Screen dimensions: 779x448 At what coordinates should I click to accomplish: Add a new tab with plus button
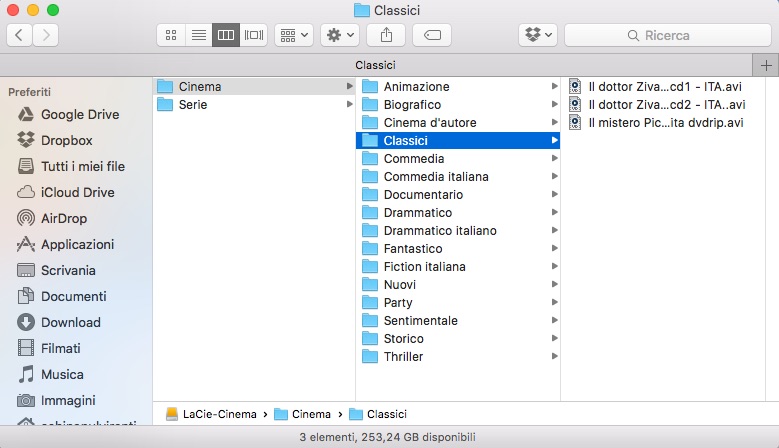(767, 65)
